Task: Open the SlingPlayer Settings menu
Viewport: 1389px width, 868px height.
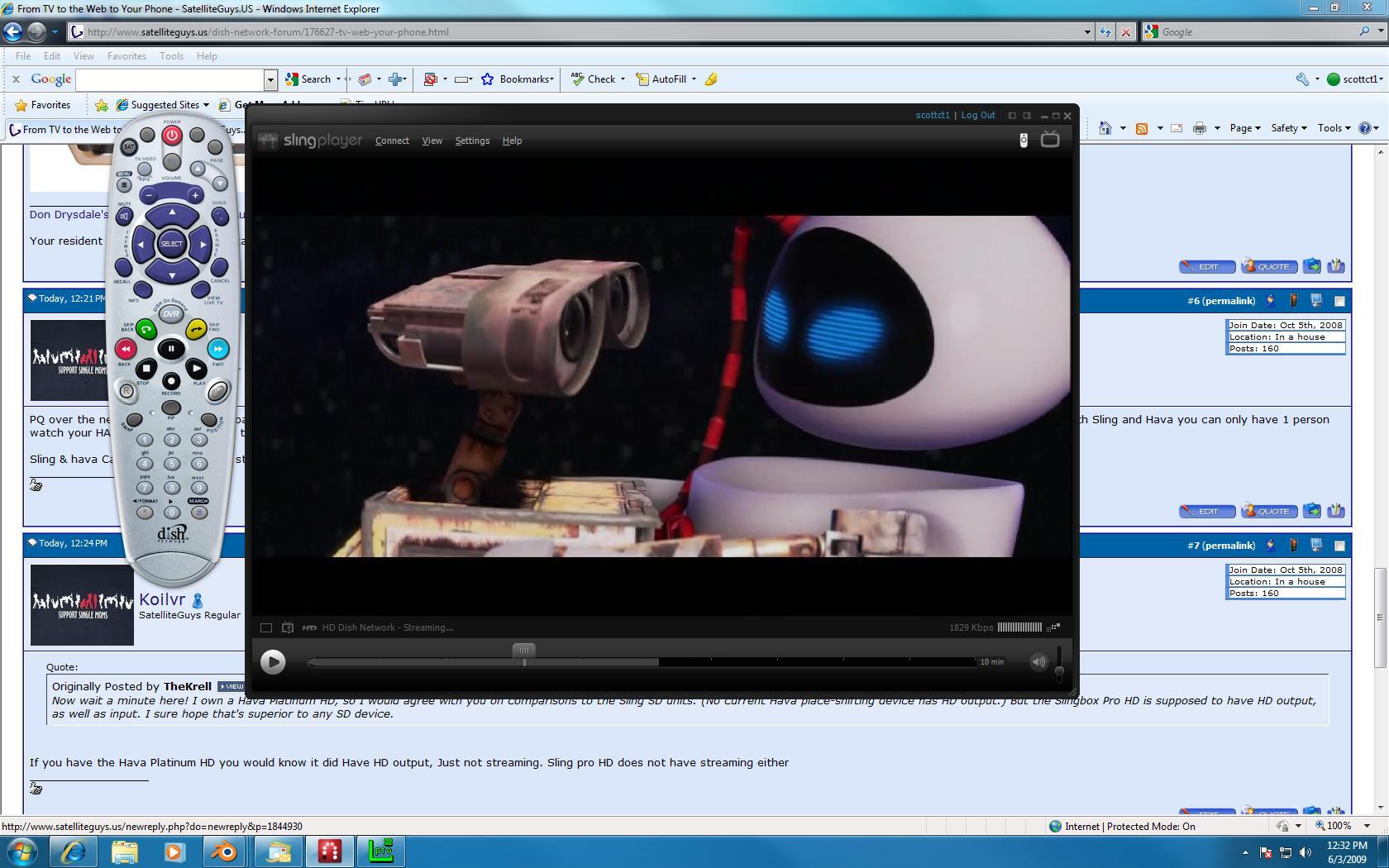Action: click(472, 141)
